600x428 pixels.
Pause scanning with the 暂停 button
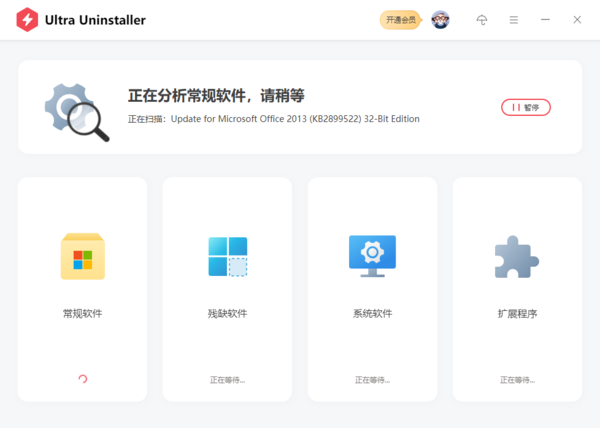pyautogui.click(x=526, y=107)
